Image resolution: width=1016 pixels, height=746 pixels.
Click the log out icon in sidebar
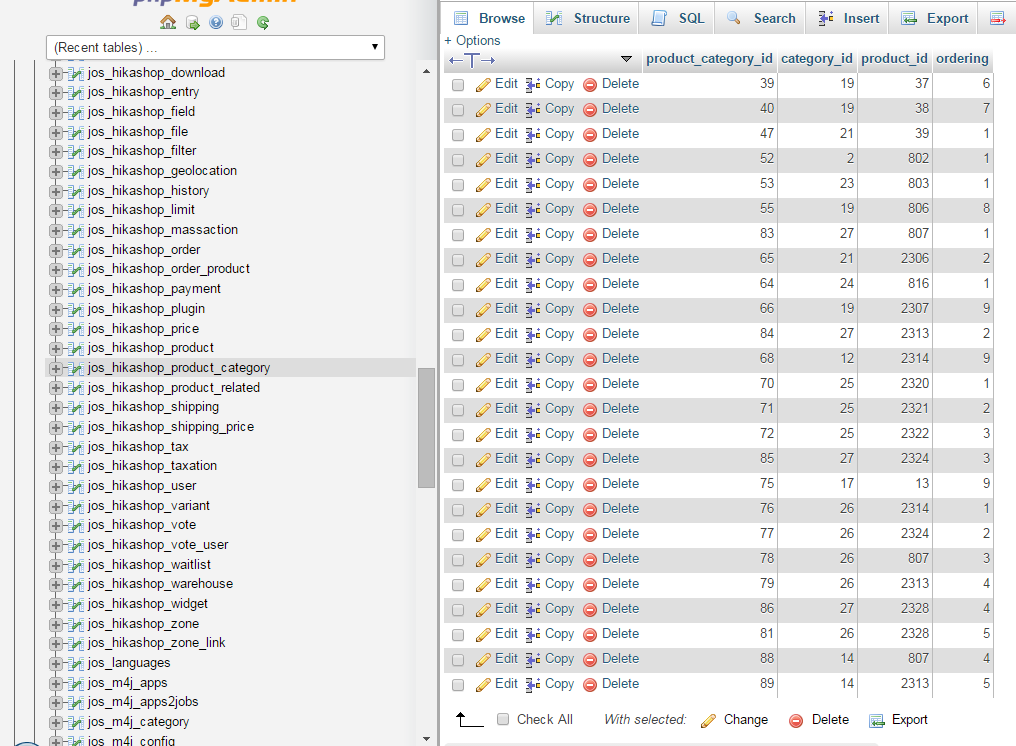pyautogui.click(x=192, y=22)
